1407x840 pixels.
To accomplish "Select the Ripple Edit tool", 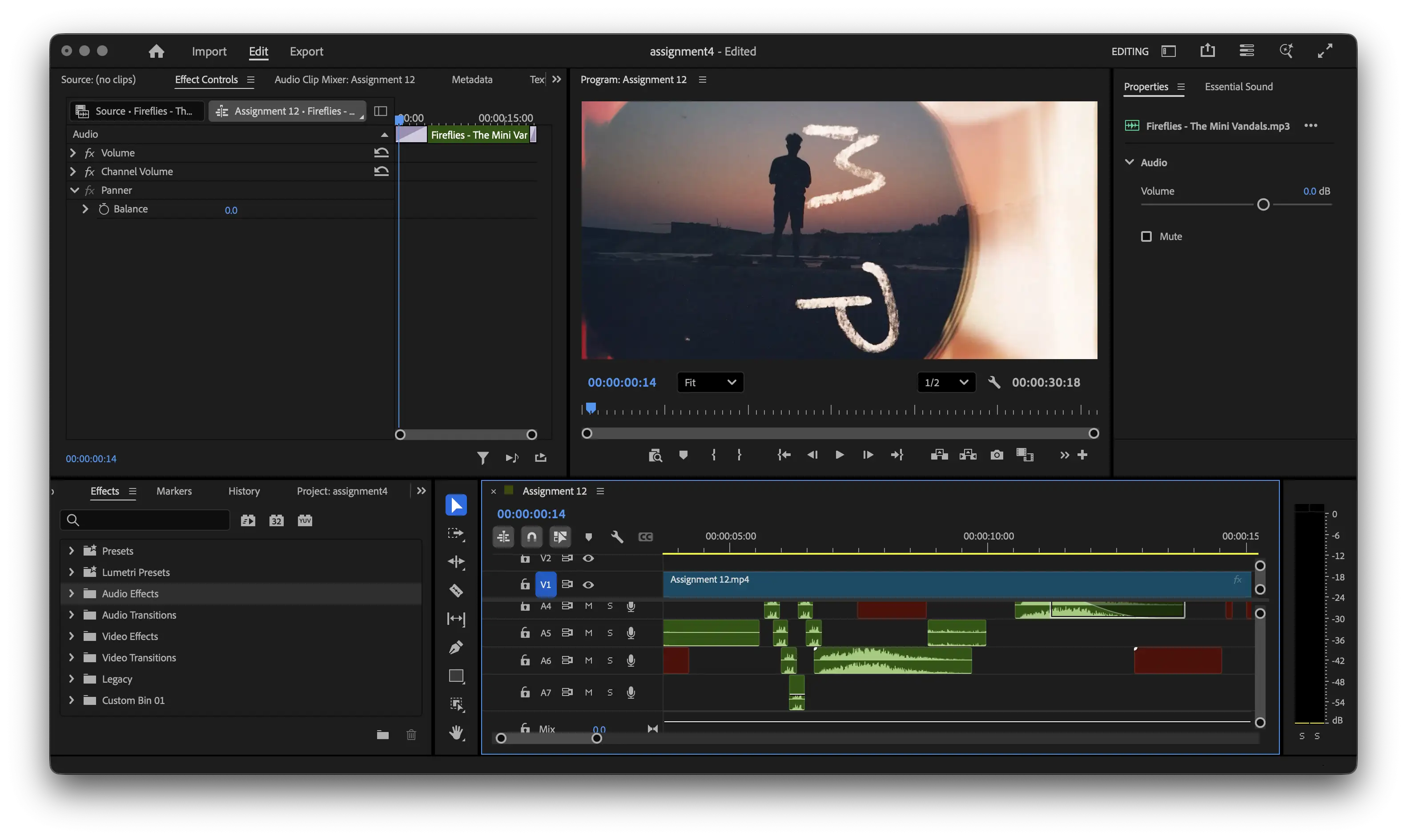I will point(456,561).
